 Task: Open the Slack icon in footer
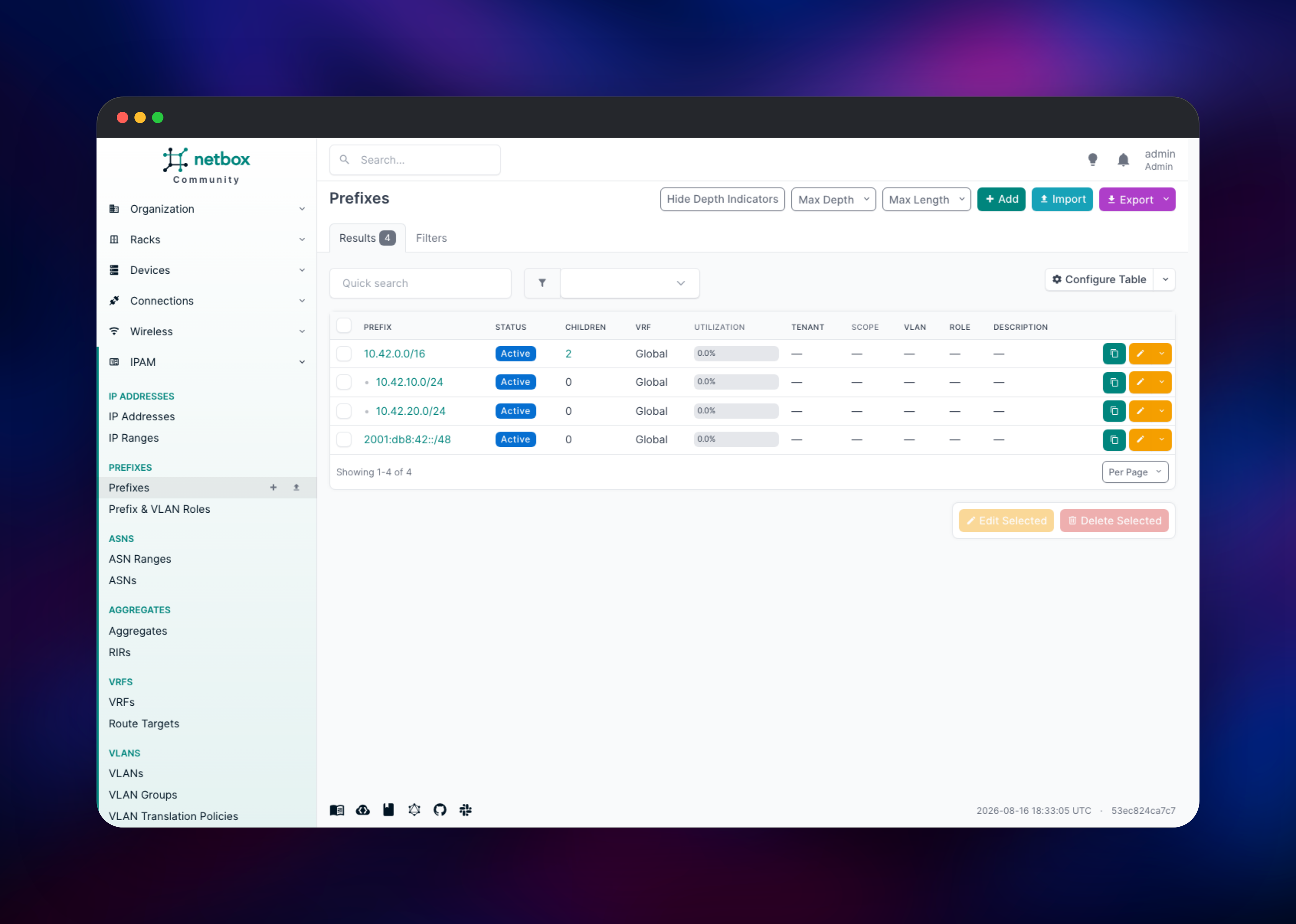pyautogui.click(x=465, y=810)
